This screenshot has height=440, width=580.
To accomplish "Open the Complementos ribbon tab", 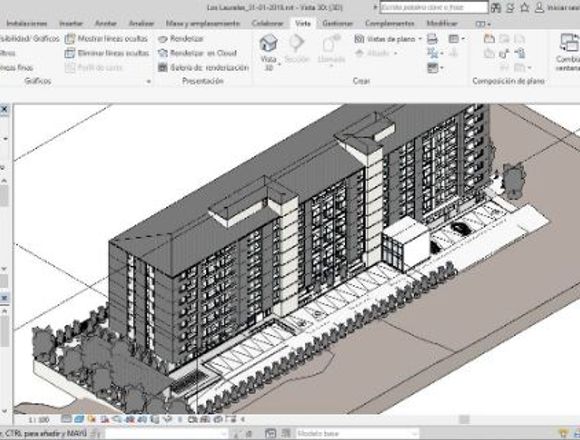I will (390, 24).
